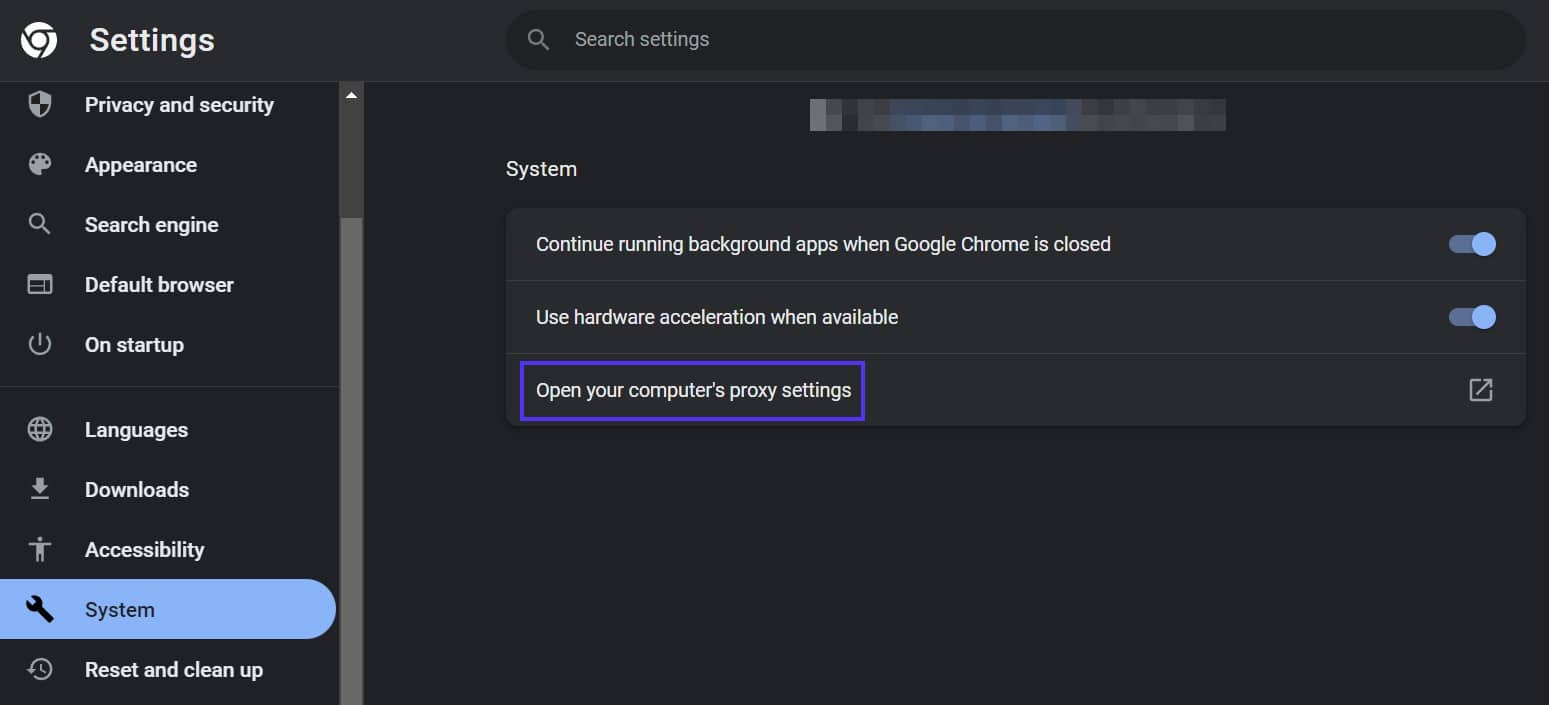Toggle hardware acceleration off

click(1471, 317)
